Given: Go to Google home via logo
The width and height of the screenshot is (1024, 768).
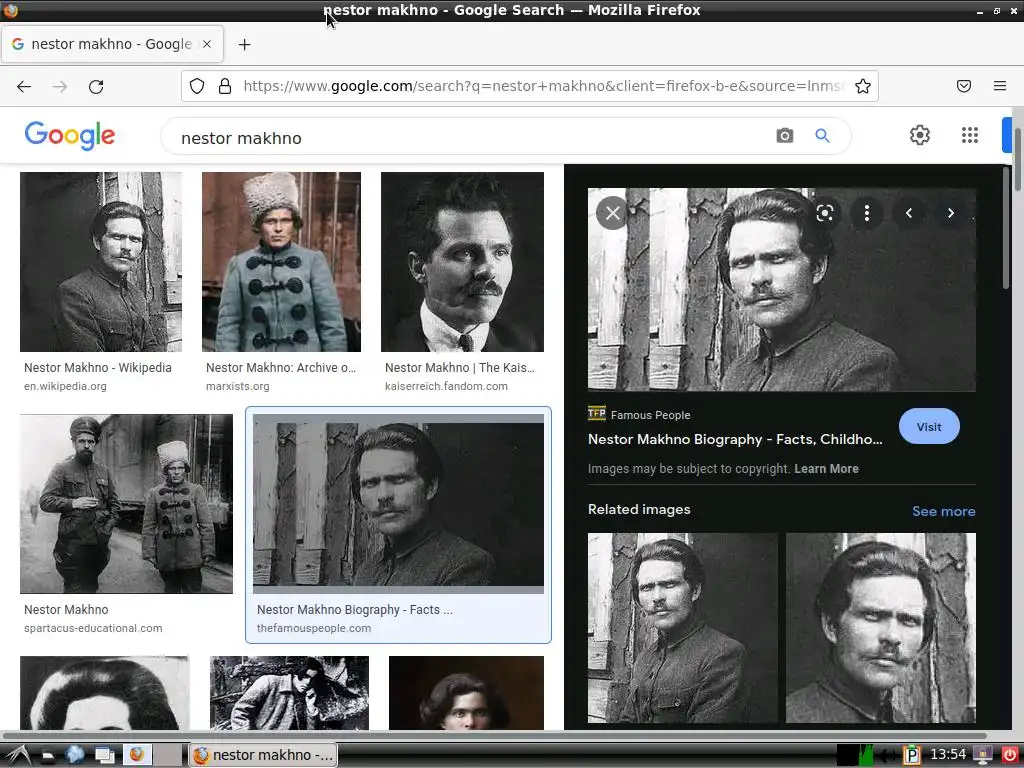Looking at the screenshot, I should pos(70,135).
